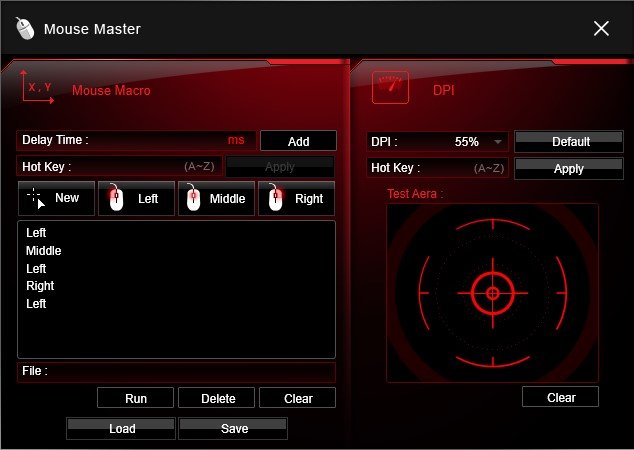Add a Middle click macro step
This screenshot has height=450, width=634.
click(216, 198)
